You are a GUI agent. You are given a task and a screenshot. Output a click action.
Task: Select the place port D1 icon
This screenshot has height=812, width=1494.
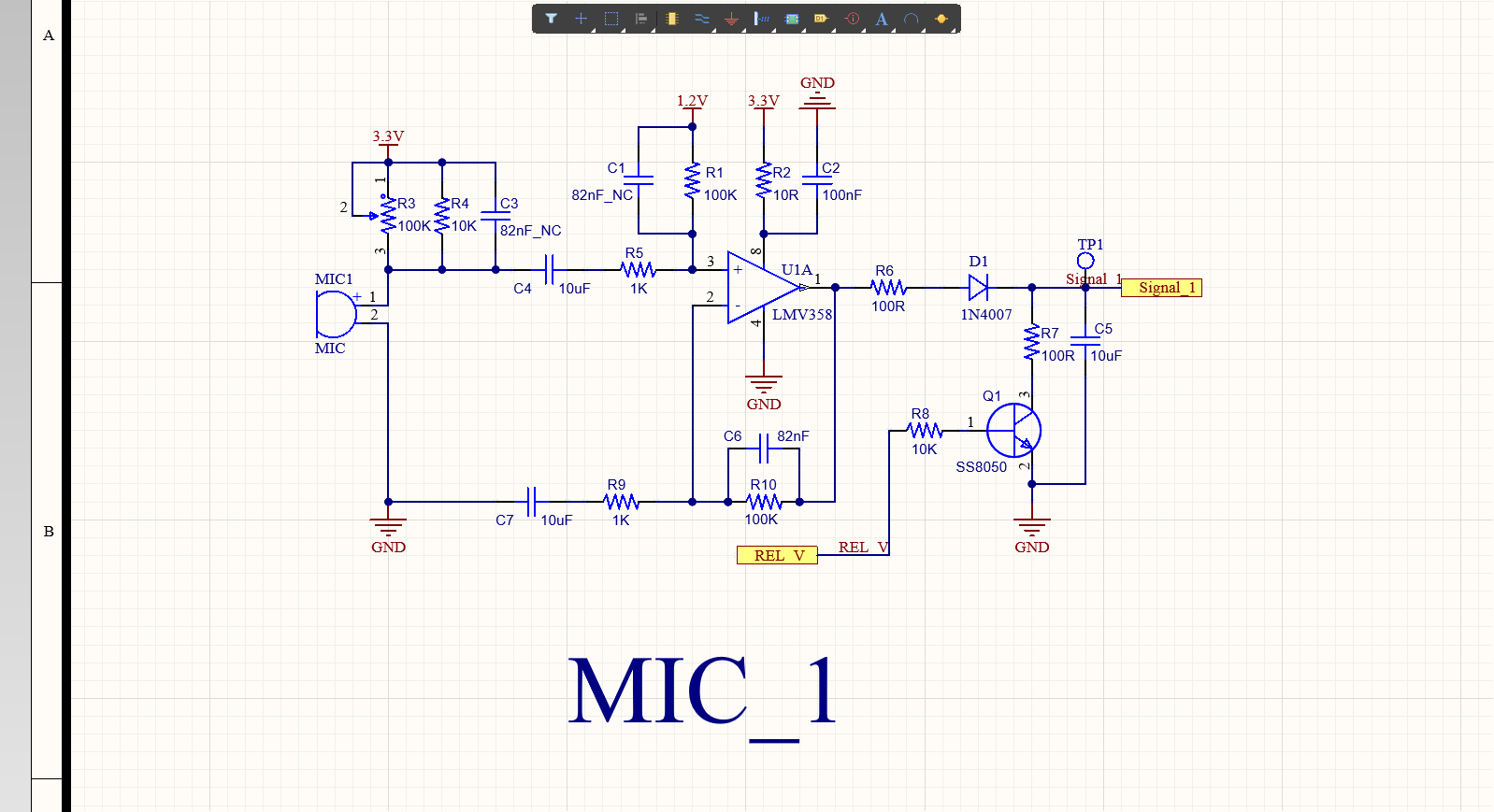(821, 19)
